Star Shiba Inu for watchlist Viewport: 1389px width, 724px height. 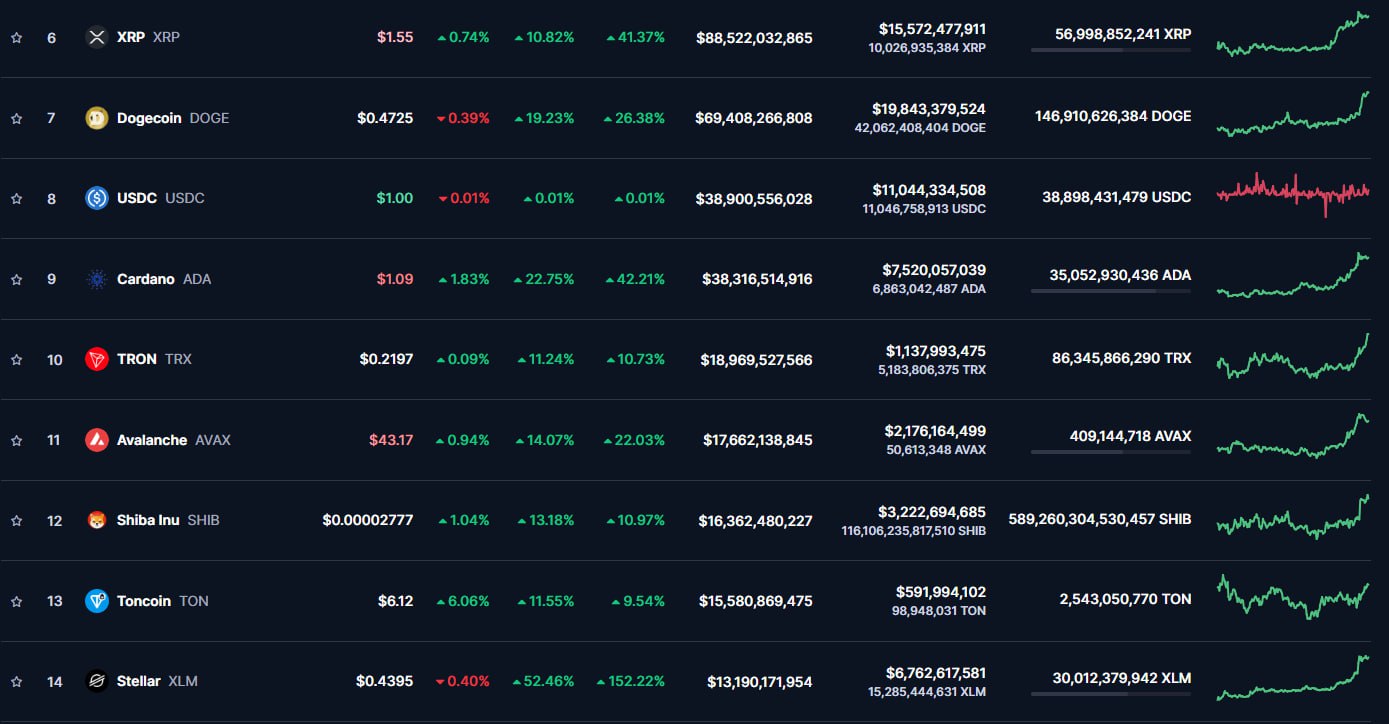[16, 521]
